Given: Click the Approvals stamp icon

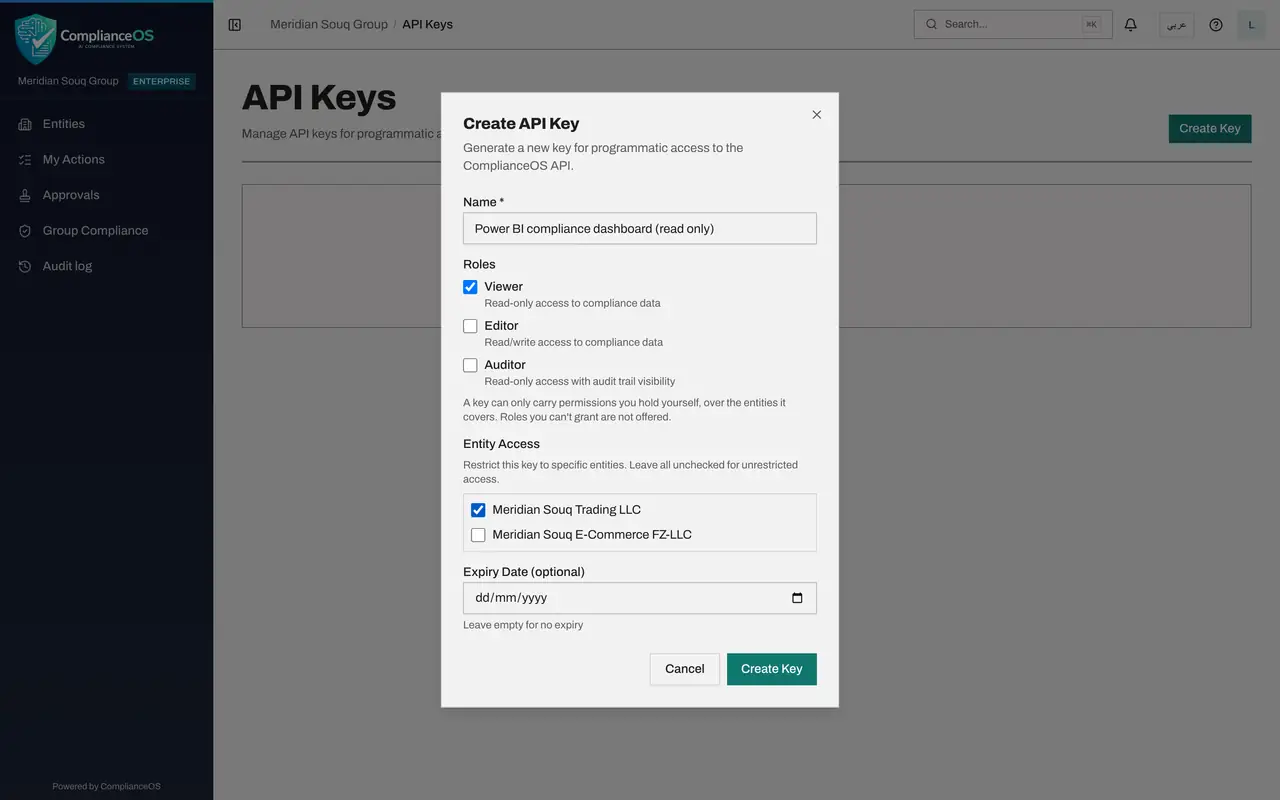Looking at the screenshot, I should click(x=25, y=195).
